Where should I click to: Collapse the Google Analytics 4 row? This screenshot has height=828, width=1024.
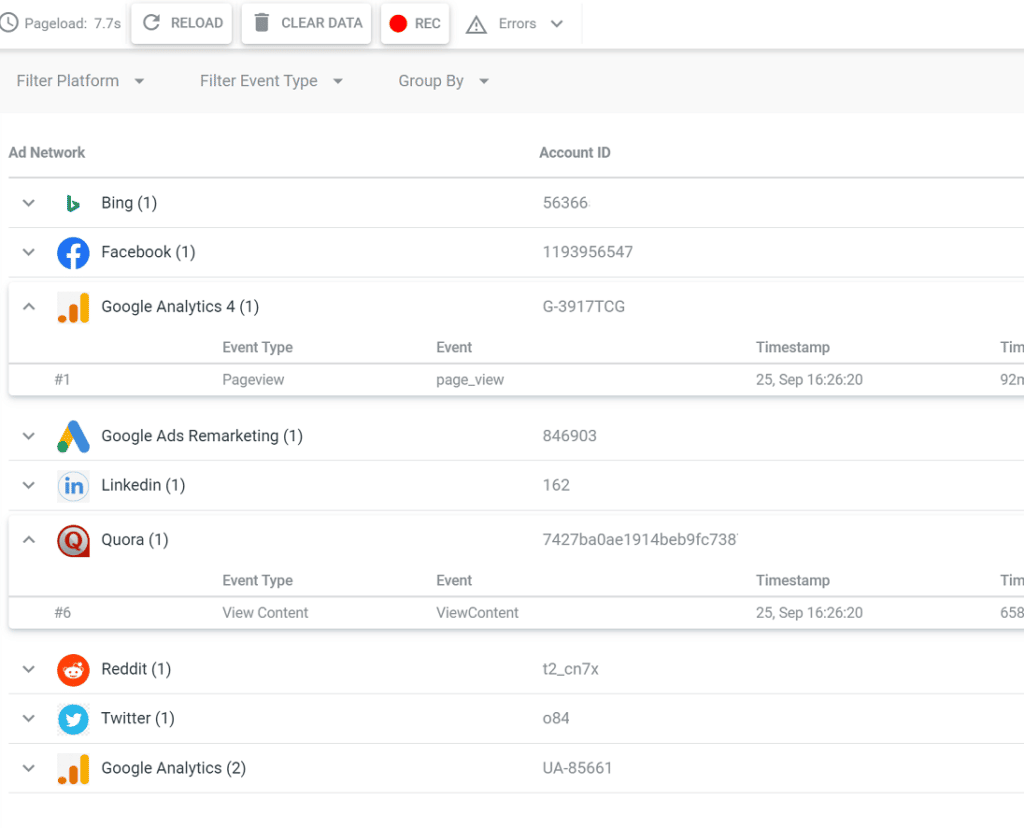click(x=29, y=306)
